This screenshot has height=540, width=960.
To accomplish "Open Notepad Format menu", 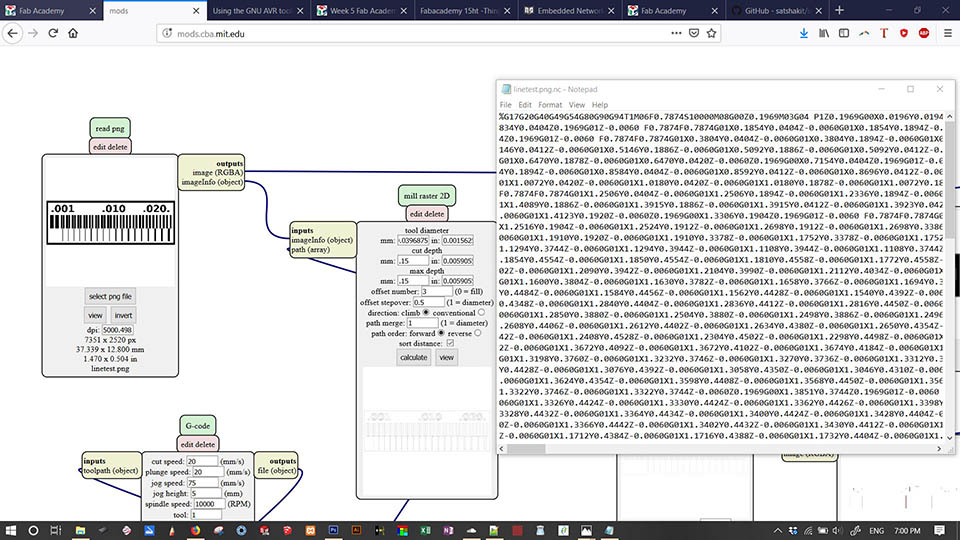I will point(550,105).
